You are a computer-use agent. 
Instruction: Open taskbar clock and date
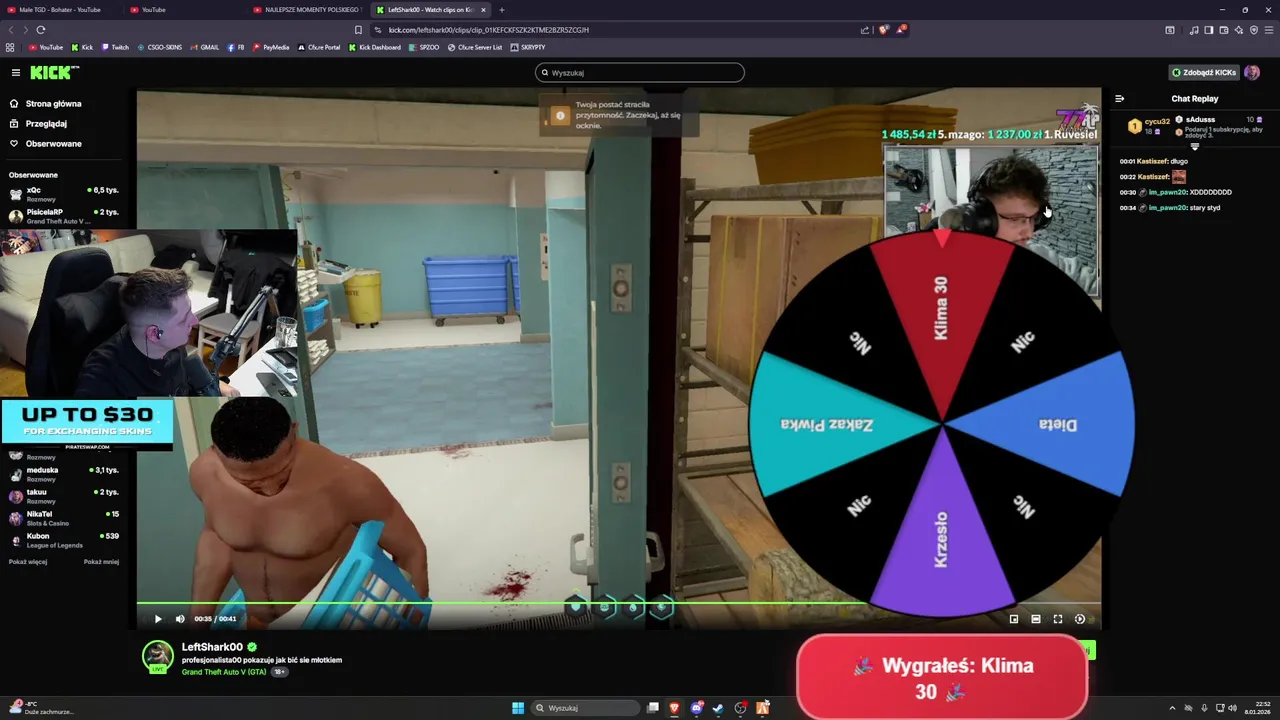(1257, 708)
